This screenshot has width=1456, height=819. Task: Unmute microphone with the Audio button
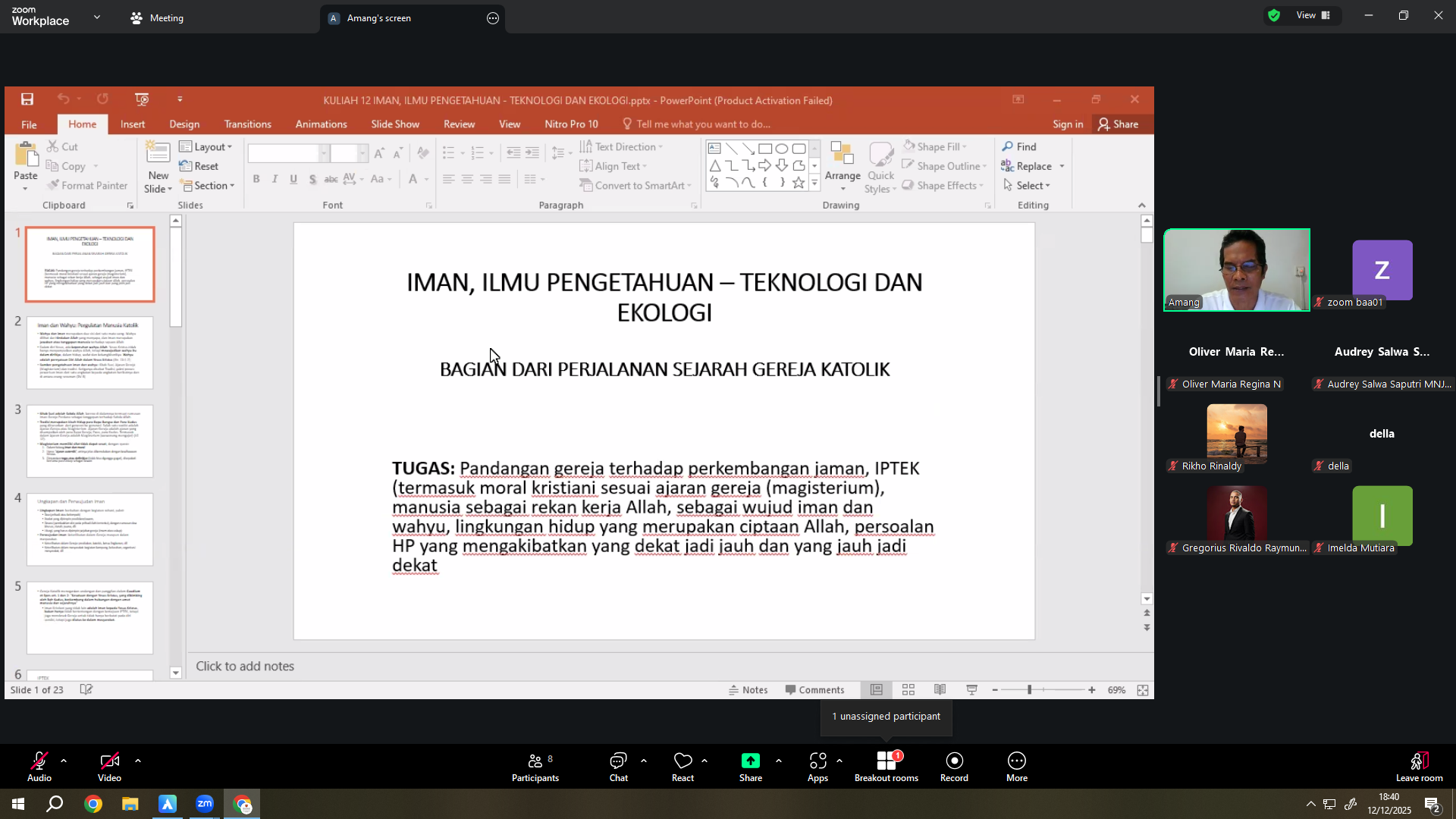pyautogui.click(x=39, y=767)
